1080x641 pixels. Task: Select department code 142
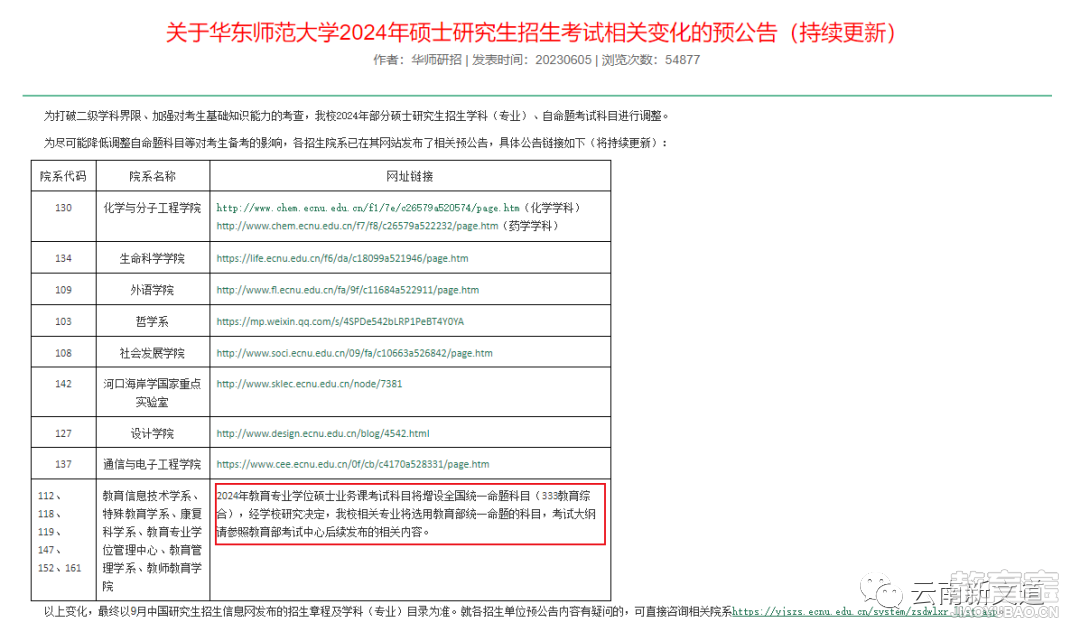pyautogui.click(x=63, y=383)
